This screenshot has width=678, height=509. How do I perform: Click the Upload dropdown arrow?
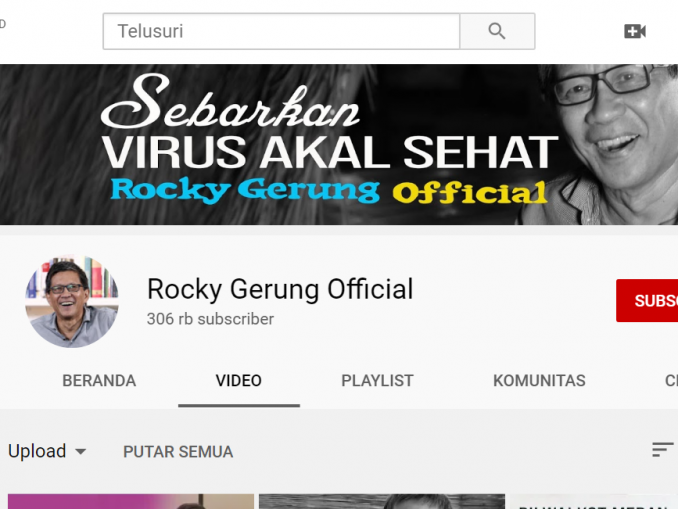pyautogui.click(x=80, y=452)
